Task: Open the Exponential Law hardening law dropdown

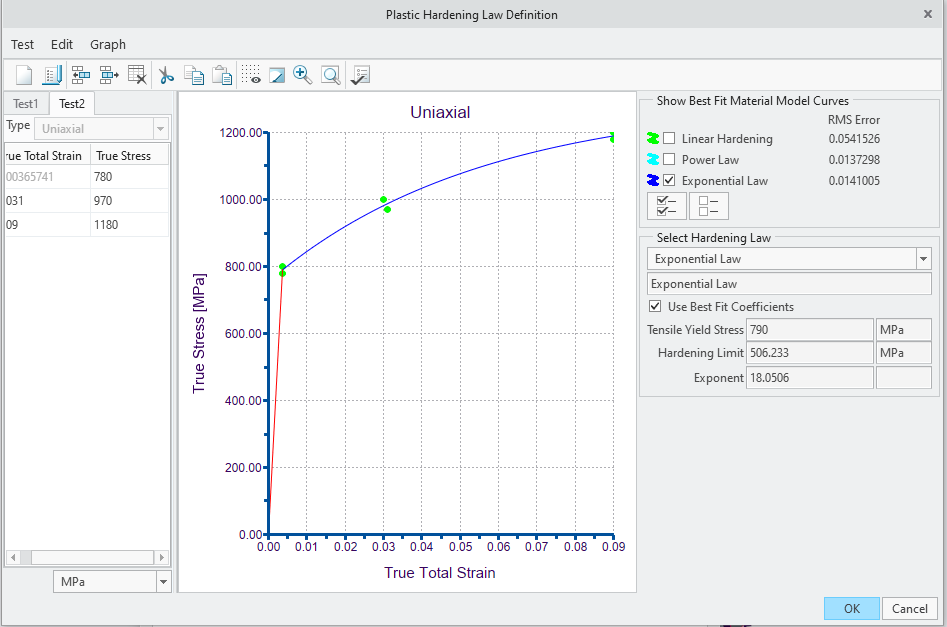Action: tap(922, 259)
